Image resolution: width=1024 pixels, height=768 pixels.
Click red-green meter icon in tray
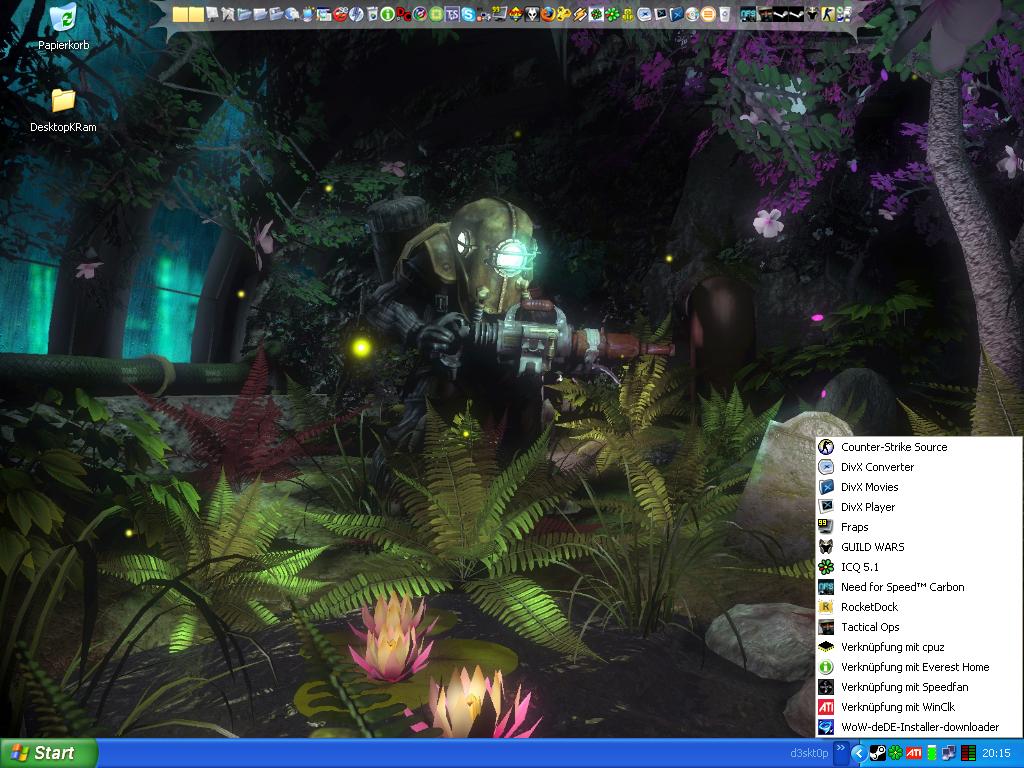968,753
